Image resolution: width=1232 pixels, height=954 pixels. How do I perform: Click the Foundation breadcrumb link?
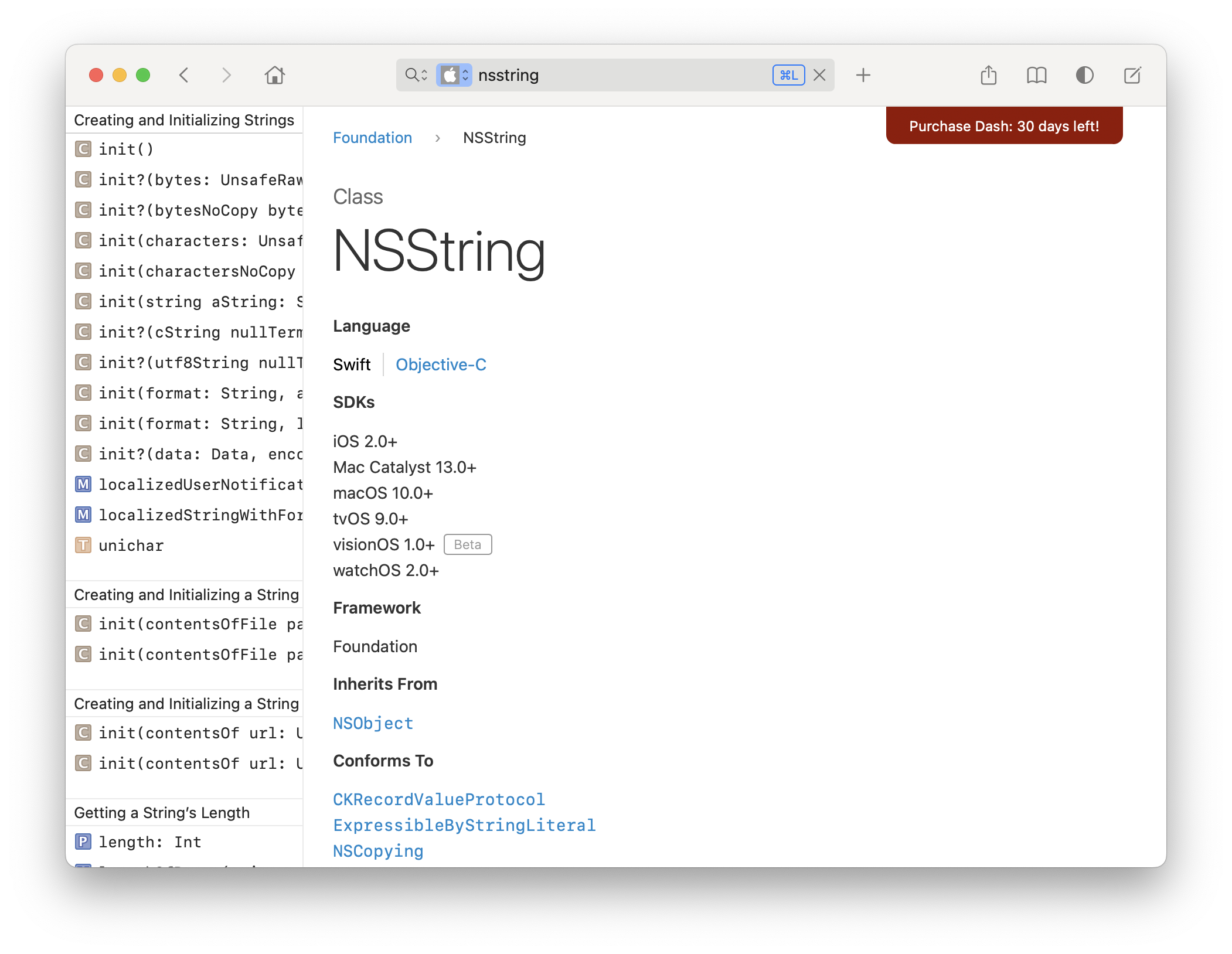coord(372,138)
